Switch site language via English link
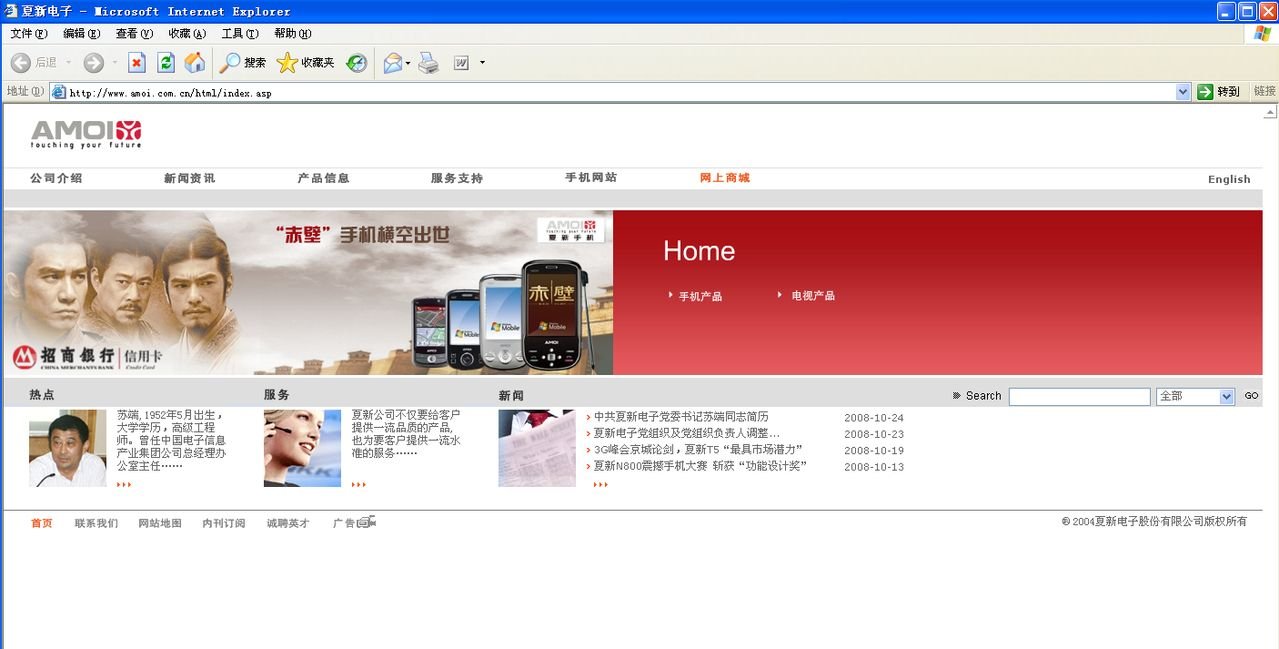This screenshot has height=649, width=1279. pyautogui.click(x=1228, y=179)
